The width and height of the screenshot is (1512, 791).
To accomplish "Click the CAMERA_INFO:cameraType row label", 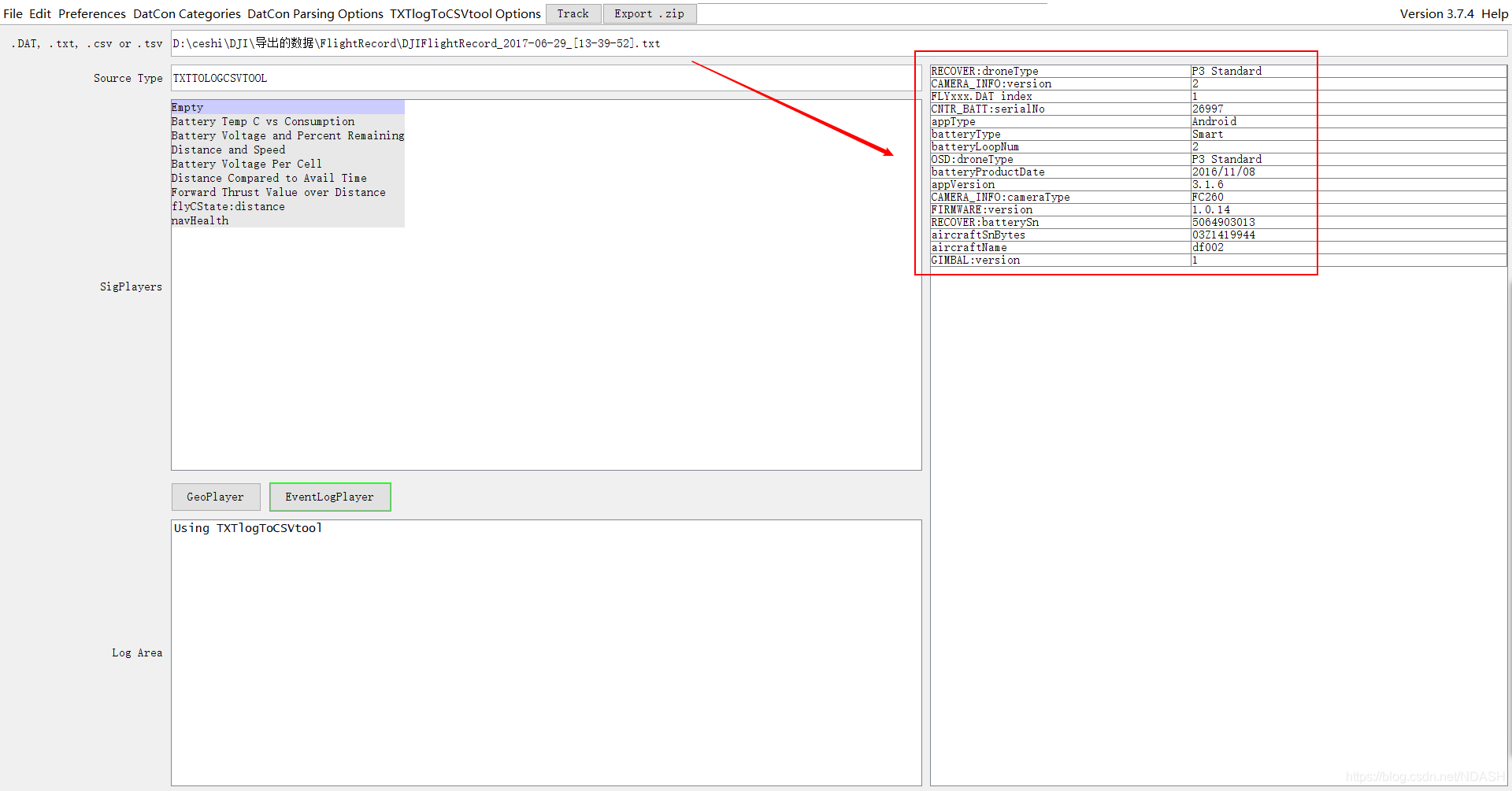I will coord(1001,197).
